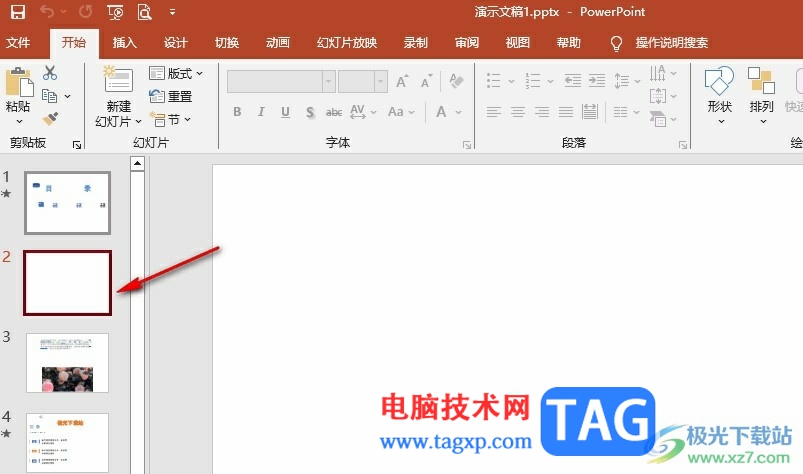Click the 操作说明搜索 search box
The height and width of the screenshot is (474, 803).
click(671, 42)
